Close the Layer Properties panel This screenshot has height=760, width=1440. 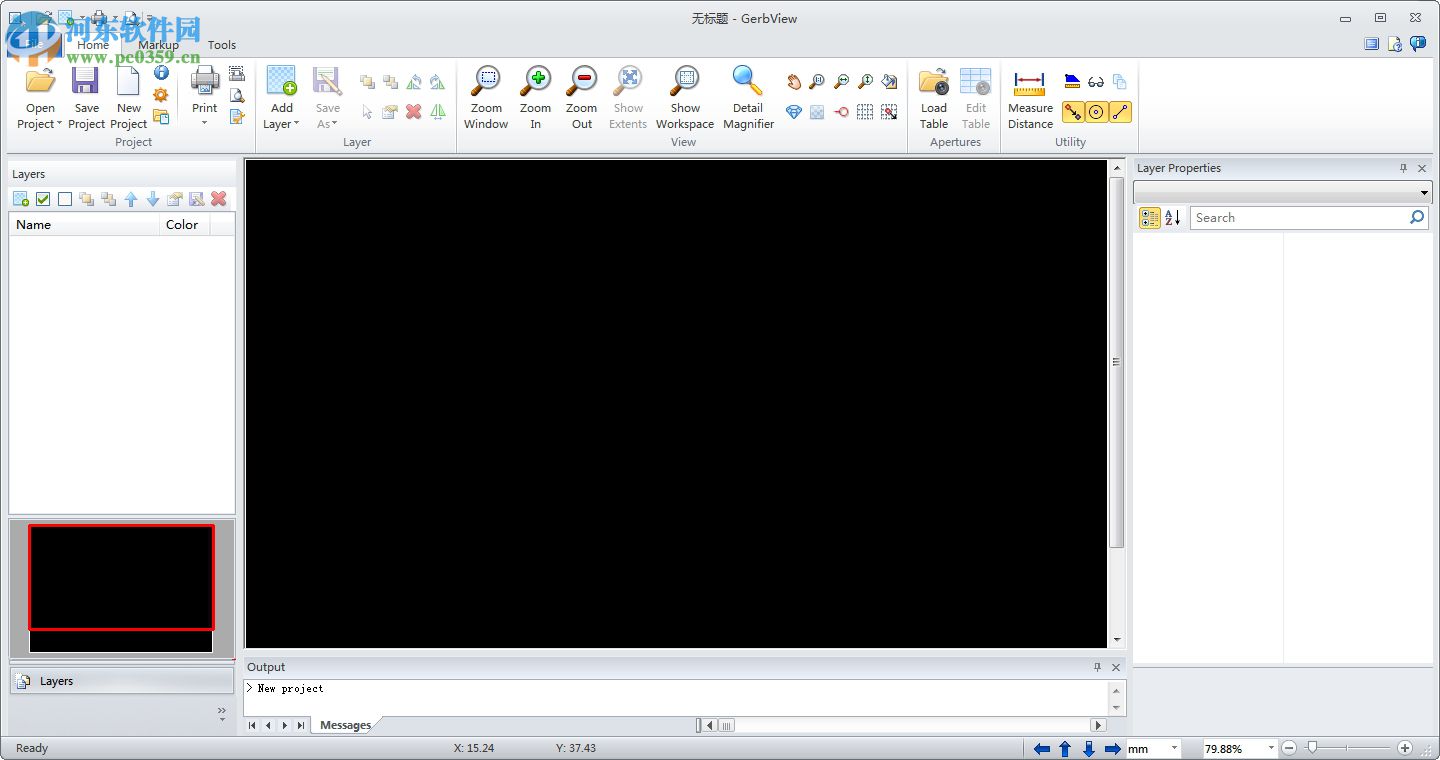pyautogui.click(x=1422, y=168)
